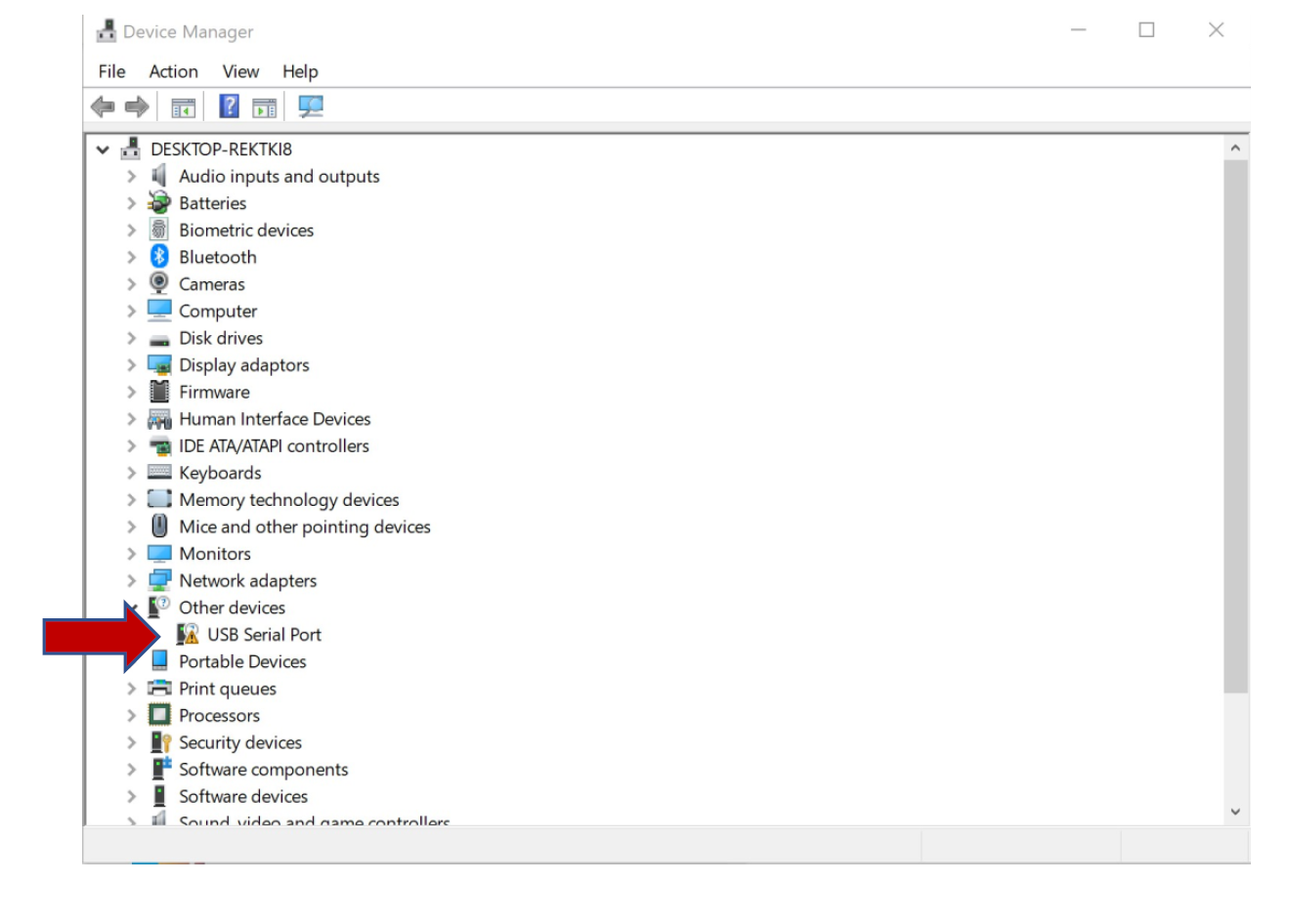Open the File menu
The image size is (1290, 924).
pos(111,71)
